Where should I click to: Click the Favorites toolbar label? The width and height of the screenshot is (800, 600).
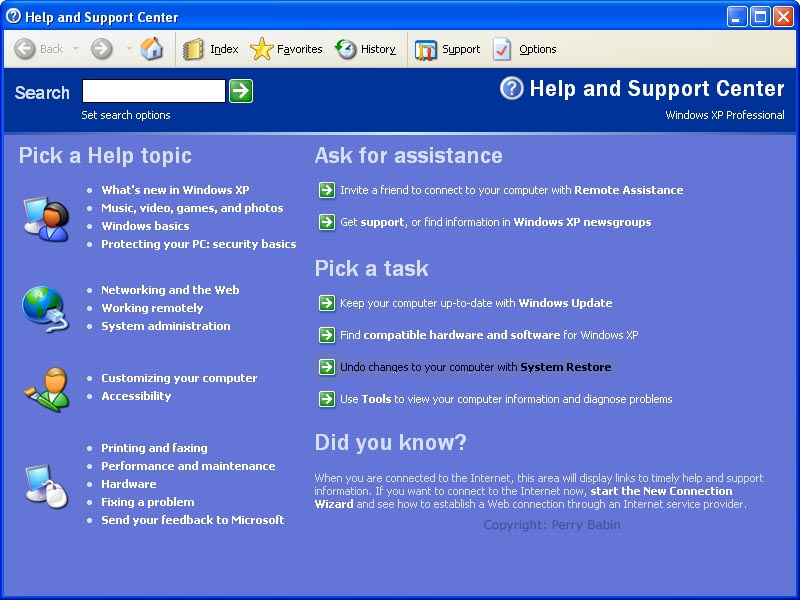click(299, 49)
